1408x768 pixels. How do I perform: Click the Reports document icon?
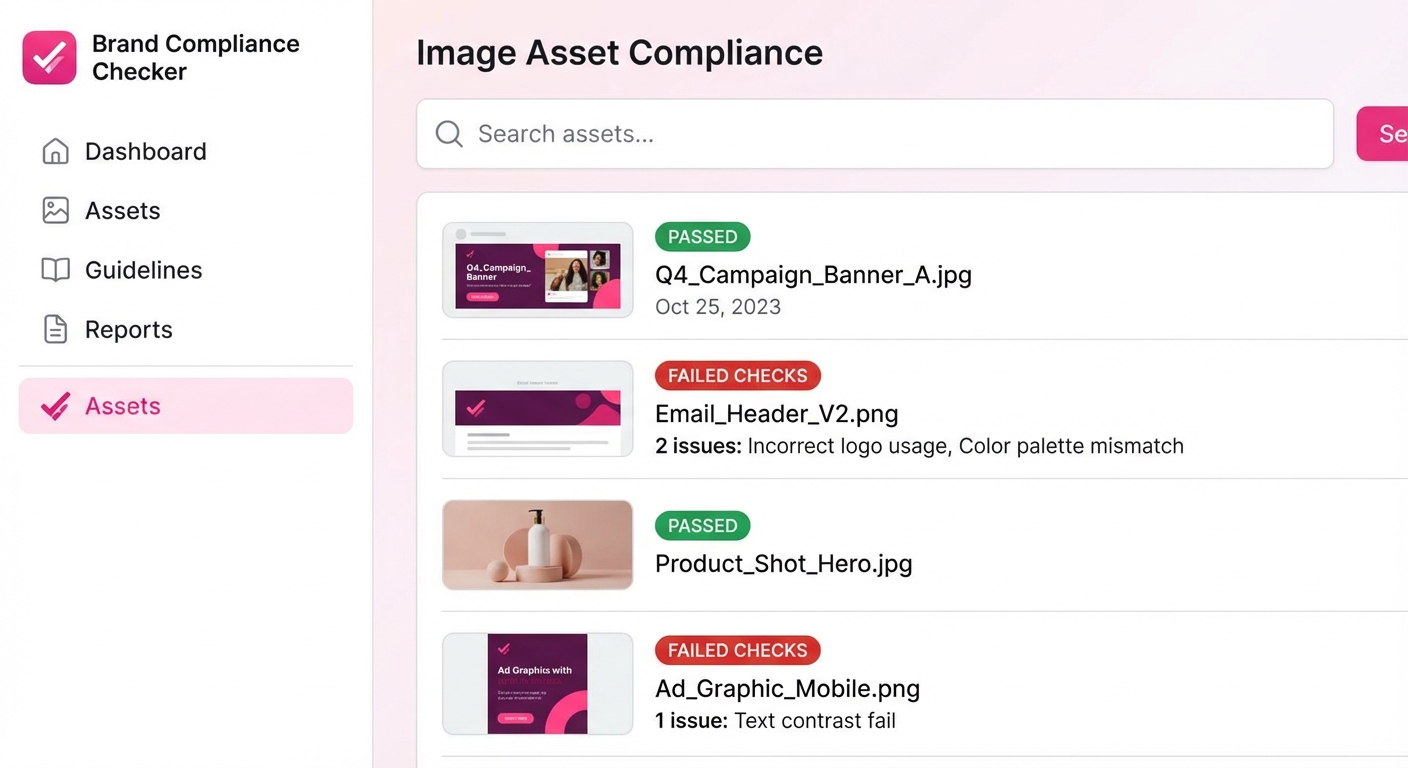[x=56, y=329]
